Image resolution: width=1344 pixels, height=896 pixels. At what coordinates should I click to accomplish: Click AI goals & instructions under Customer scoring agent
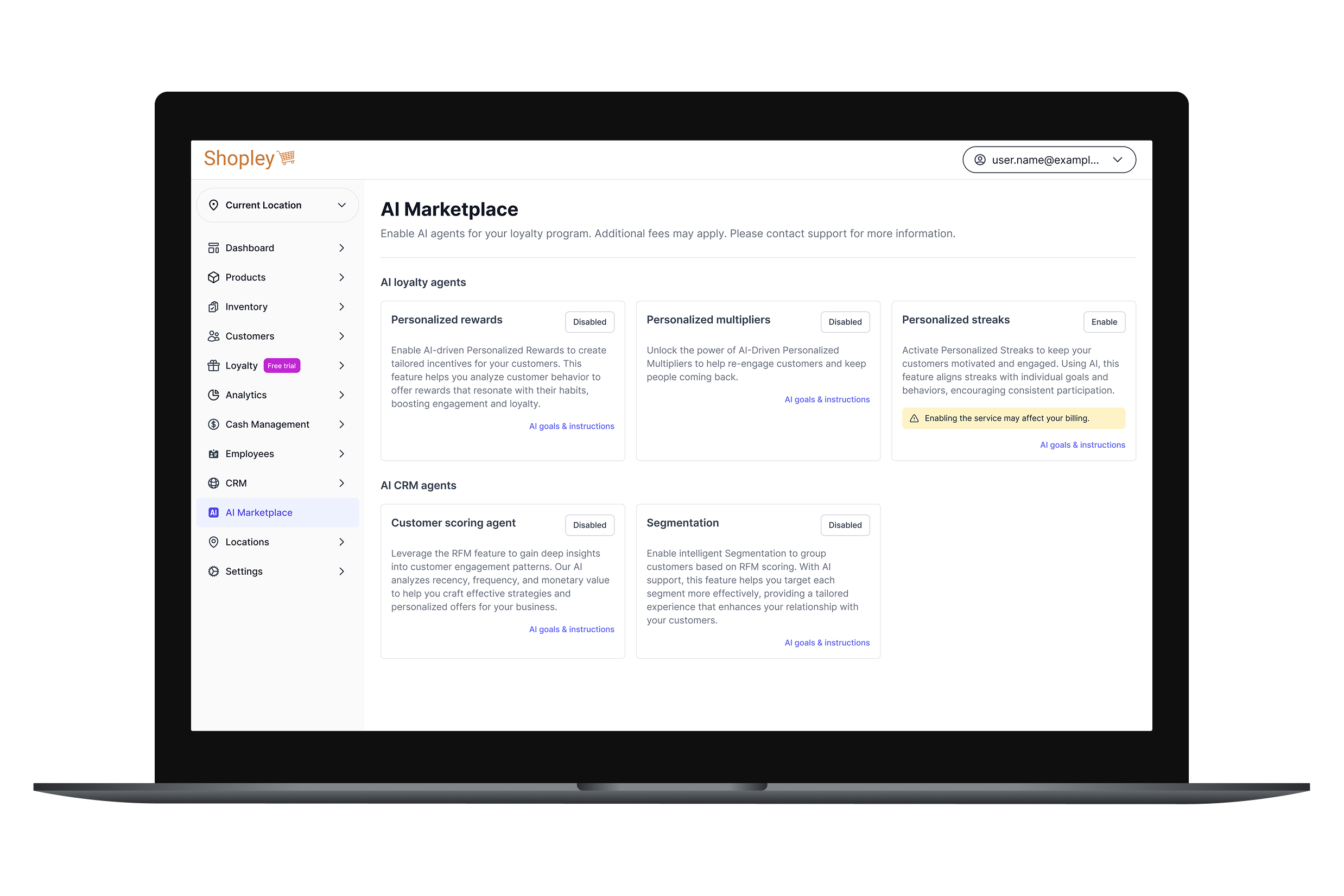click(x=572, y=628)
